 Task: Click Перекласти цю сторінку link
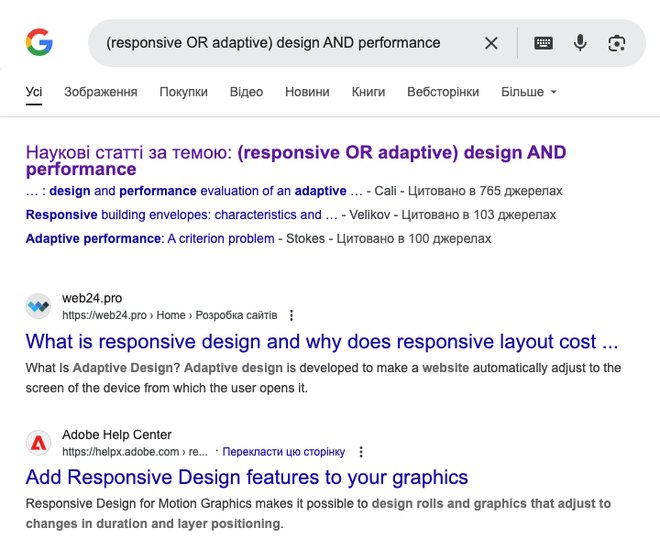284,452
